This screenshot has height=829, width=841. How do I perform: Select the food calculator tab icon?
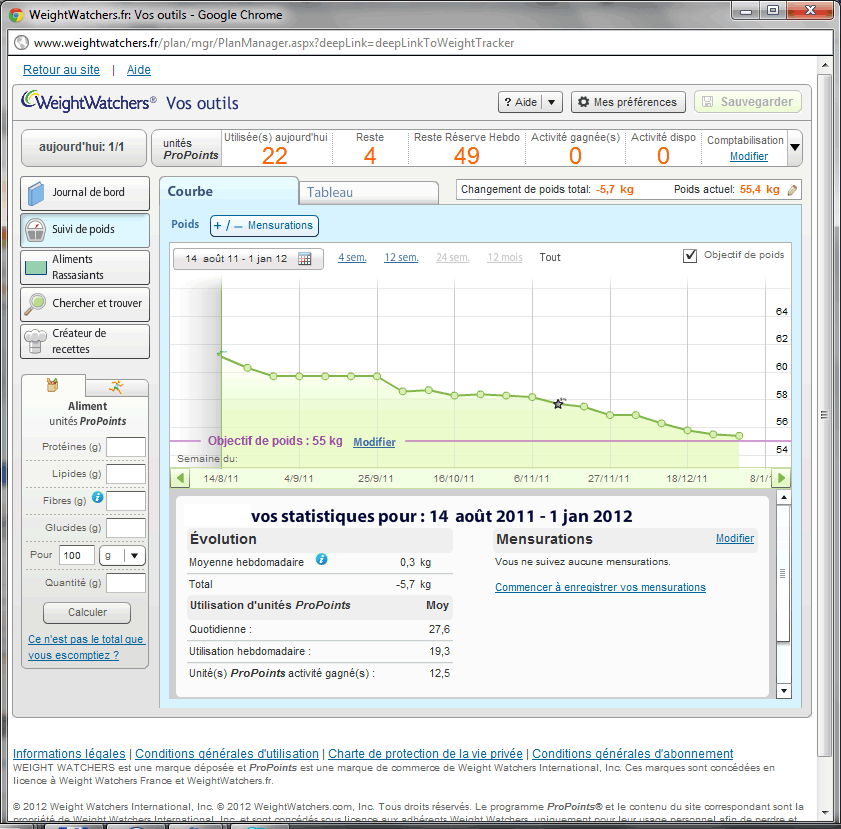[x=53, y=385]
